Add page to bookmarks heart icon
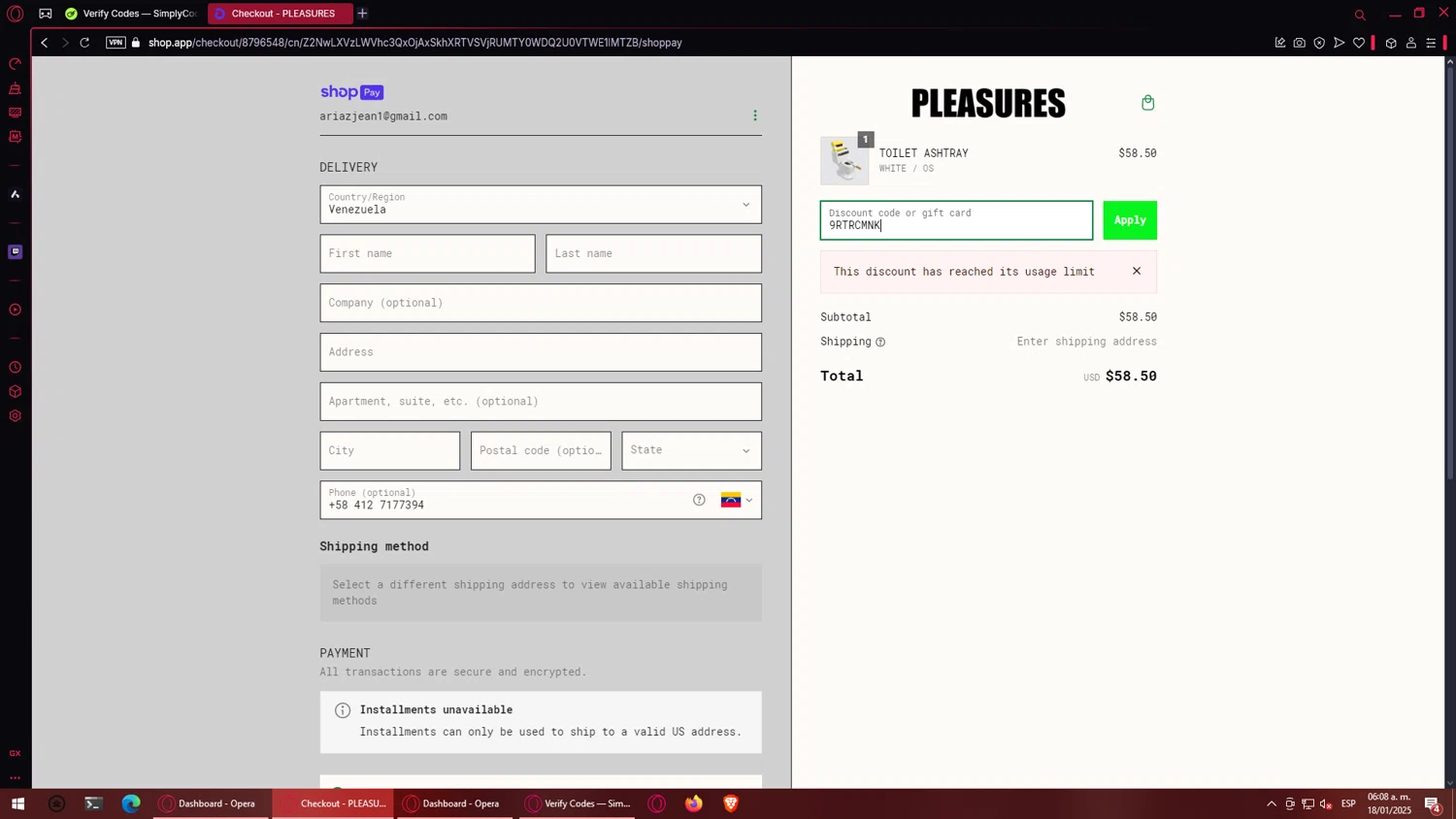 [x=1359, y=43]
